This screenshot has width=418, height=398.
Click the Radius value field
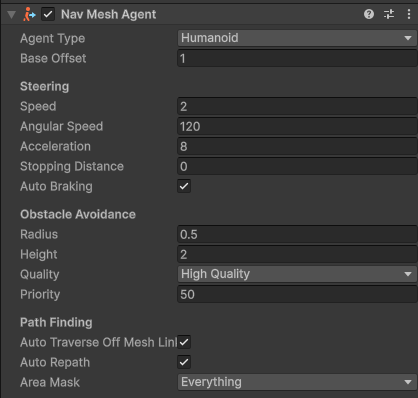pos(297,234)
